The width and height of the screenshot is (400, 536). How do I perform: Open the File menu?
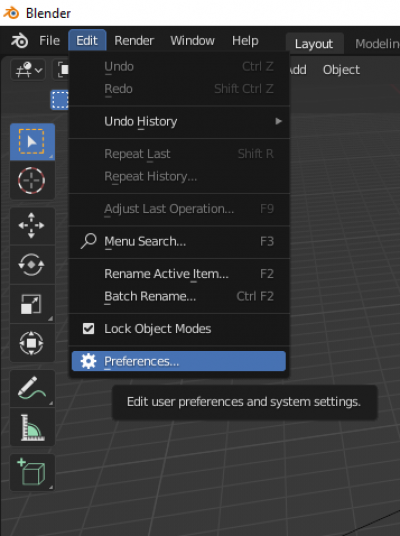tap(50, 41)
